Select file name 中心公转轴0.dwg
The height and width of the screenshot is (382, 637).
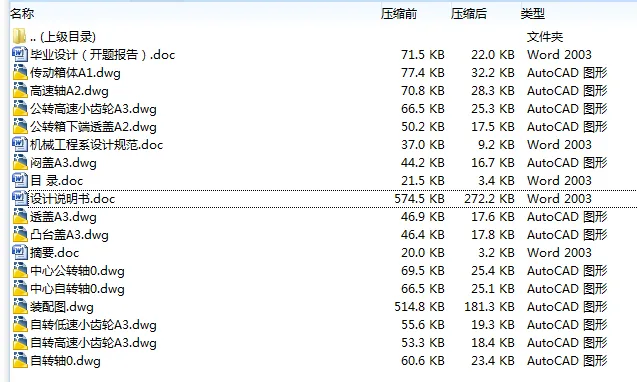tap(77, 271)
